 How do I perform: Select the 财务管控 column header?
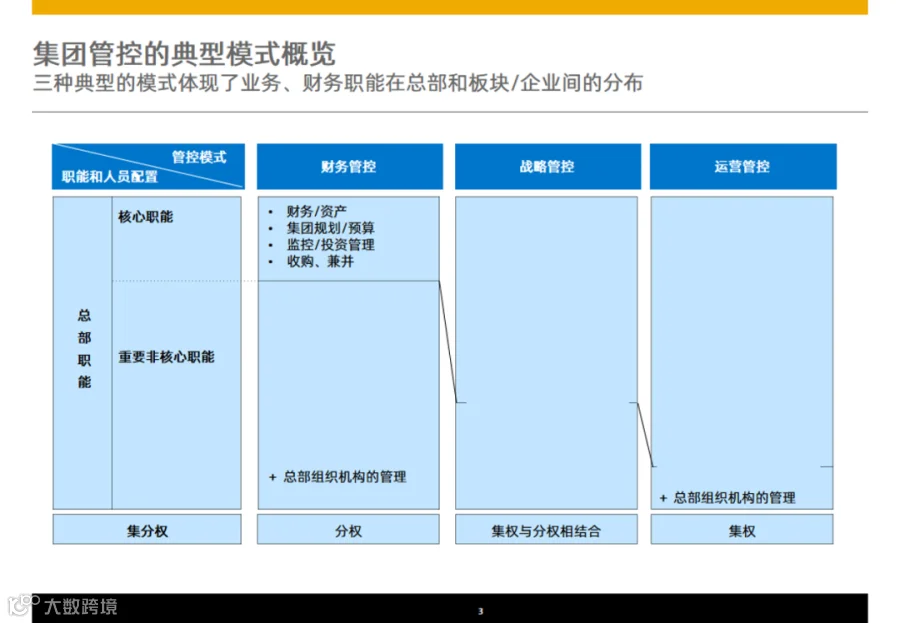pyautogui.click(x=350, y=167)
